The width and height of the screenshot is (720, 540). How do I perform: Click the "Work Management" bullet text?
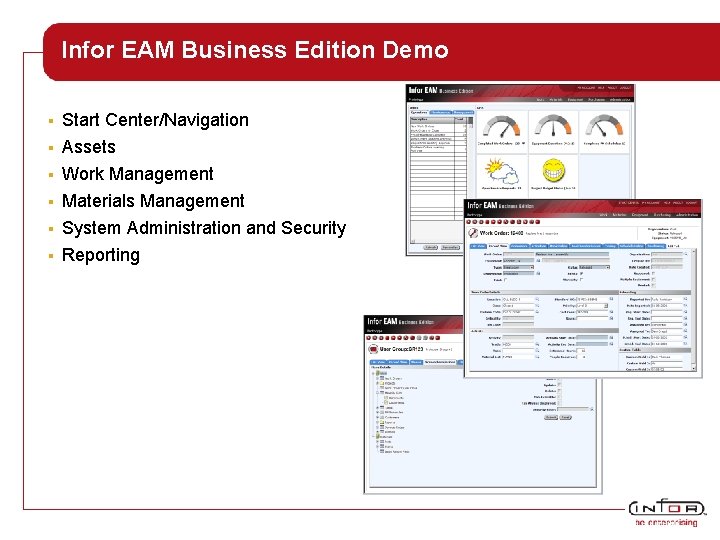coord(138,174)
